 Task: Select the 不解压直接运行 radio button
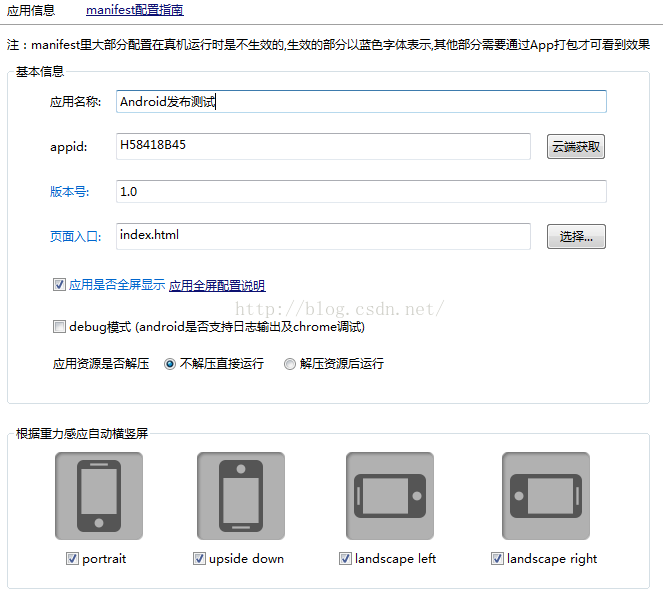click(x=170, y=364)
